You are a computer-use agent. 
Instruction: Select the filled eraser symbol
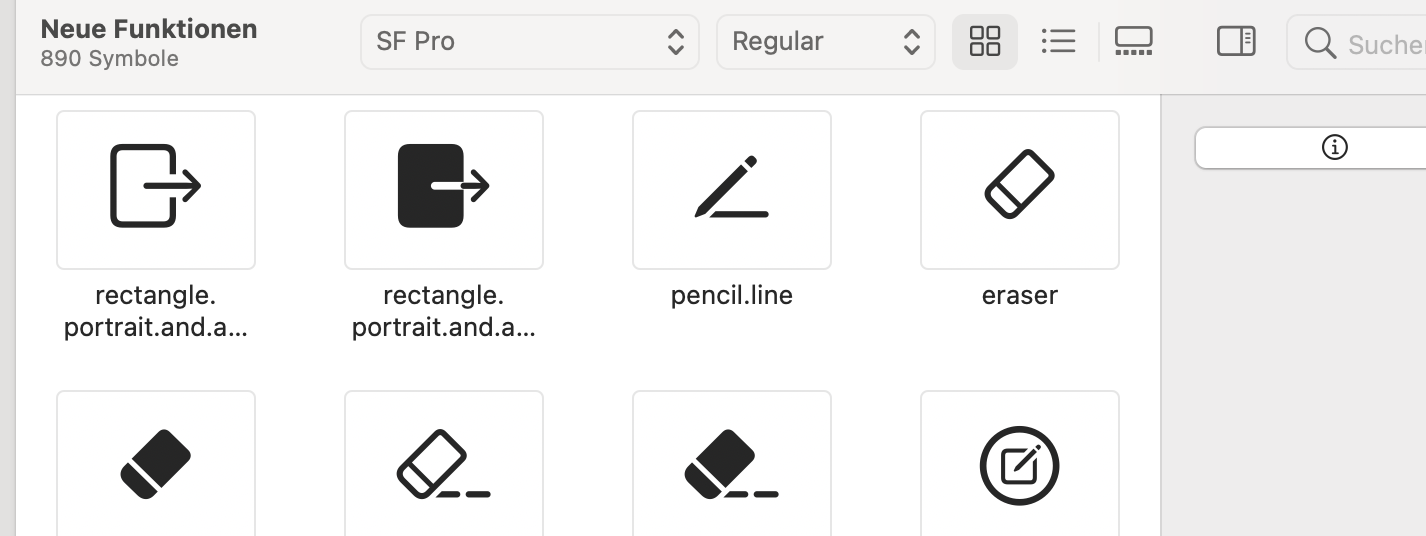(156, 464)
